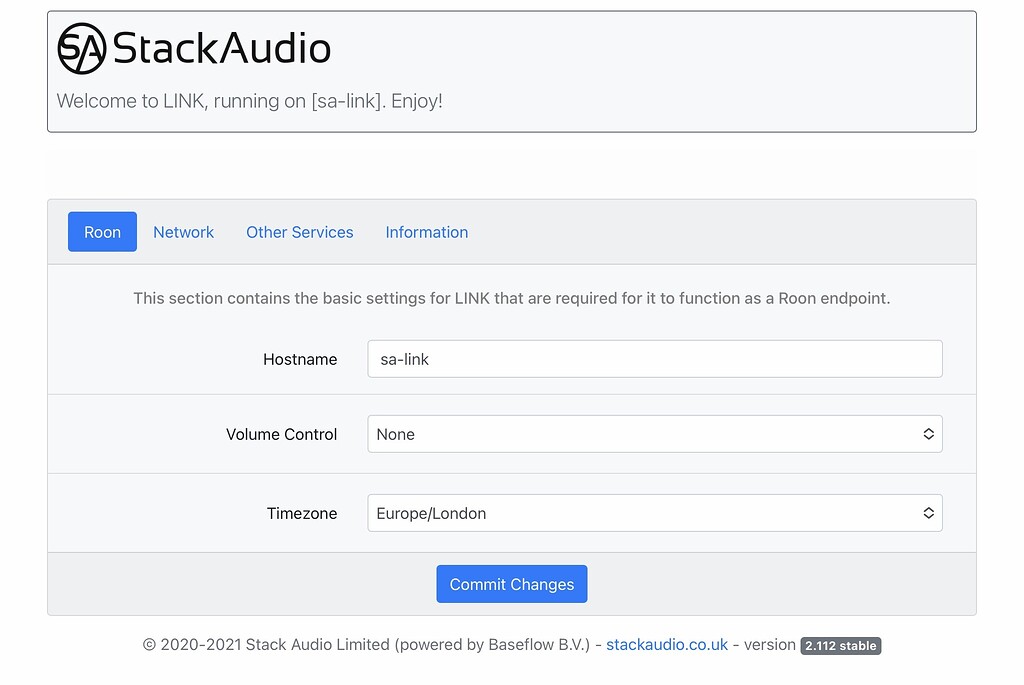1024x685 pixels.
Task: Click the StackAudio header banner
Action: (x=512, y=70)
